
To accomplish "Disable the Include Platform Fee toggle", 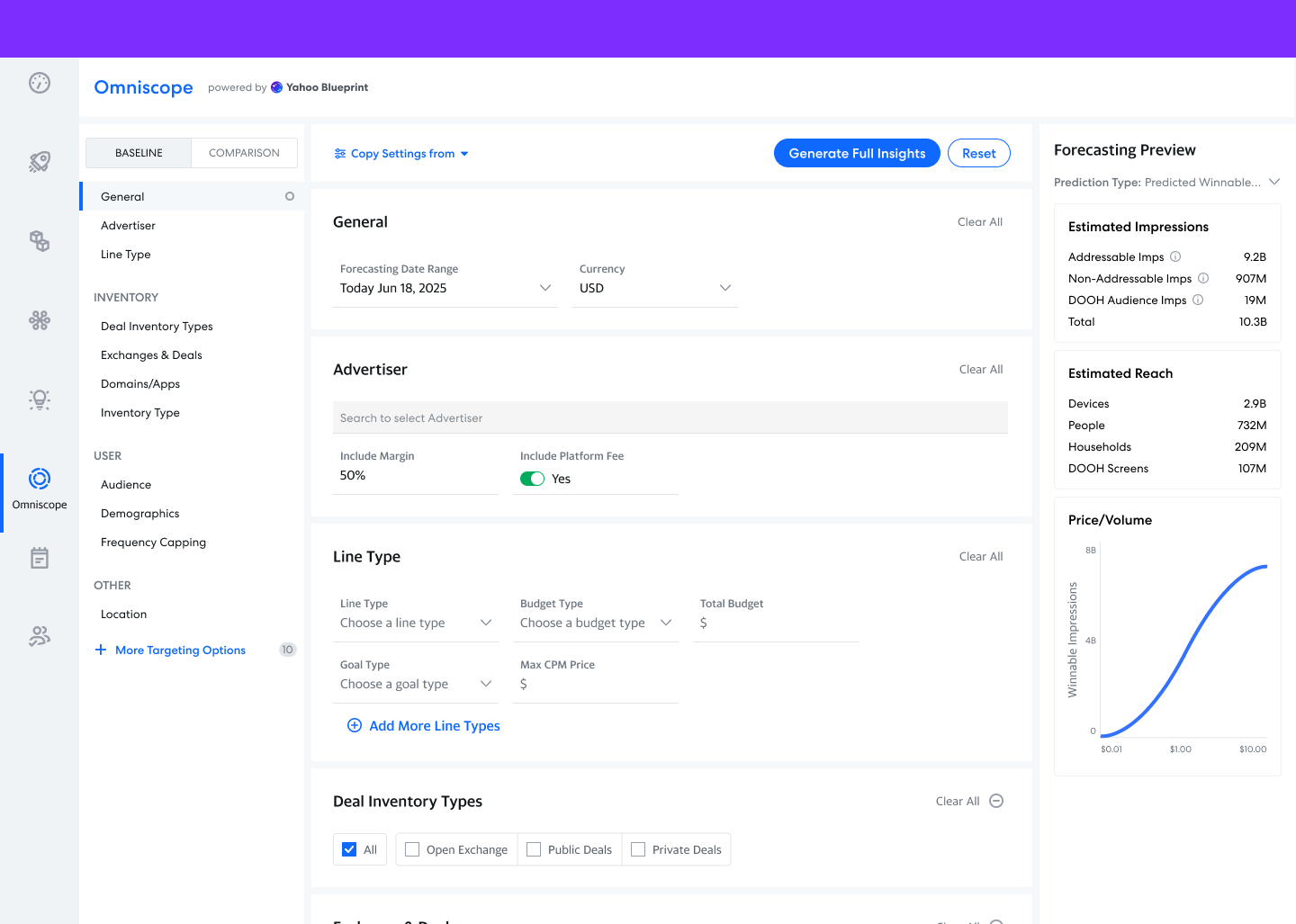I will point(533,479).
